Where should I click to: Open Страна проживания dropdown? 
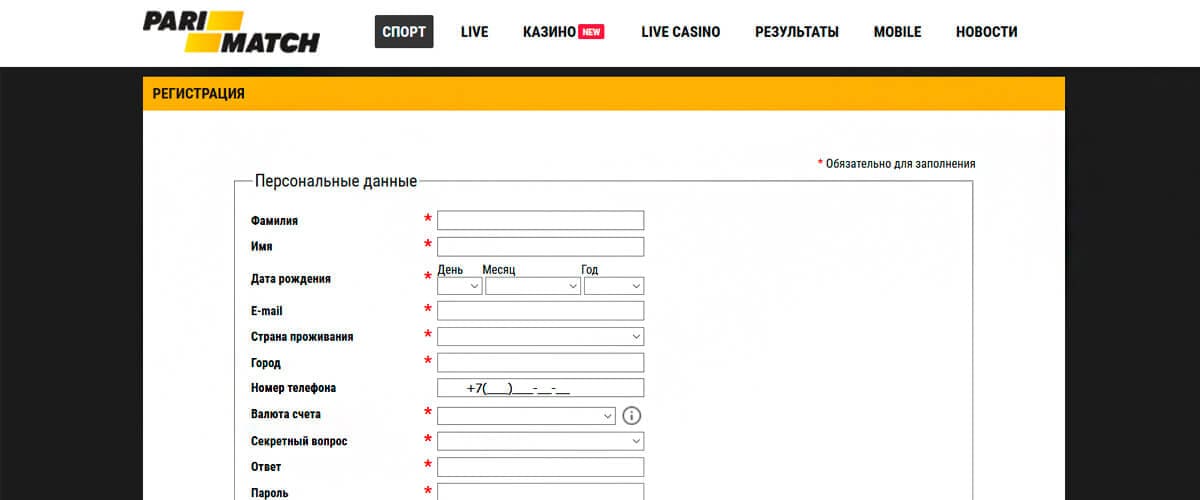point(541,337)
